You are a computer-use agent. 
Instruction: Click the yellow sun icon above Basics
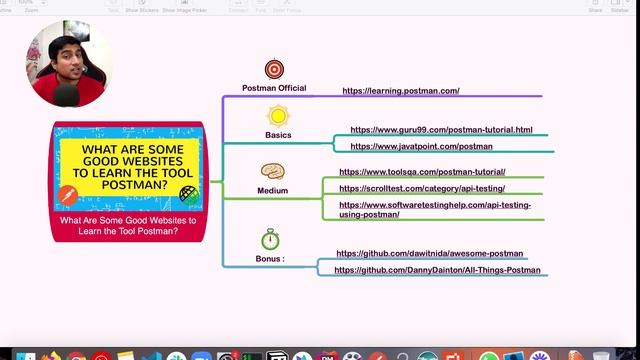click(278, 116)
